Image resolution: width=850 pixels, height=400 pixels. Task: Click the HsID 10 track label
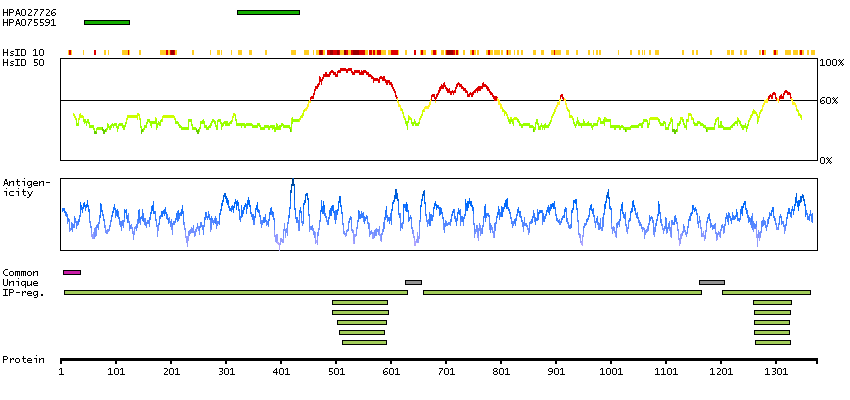tap(23, 52)
